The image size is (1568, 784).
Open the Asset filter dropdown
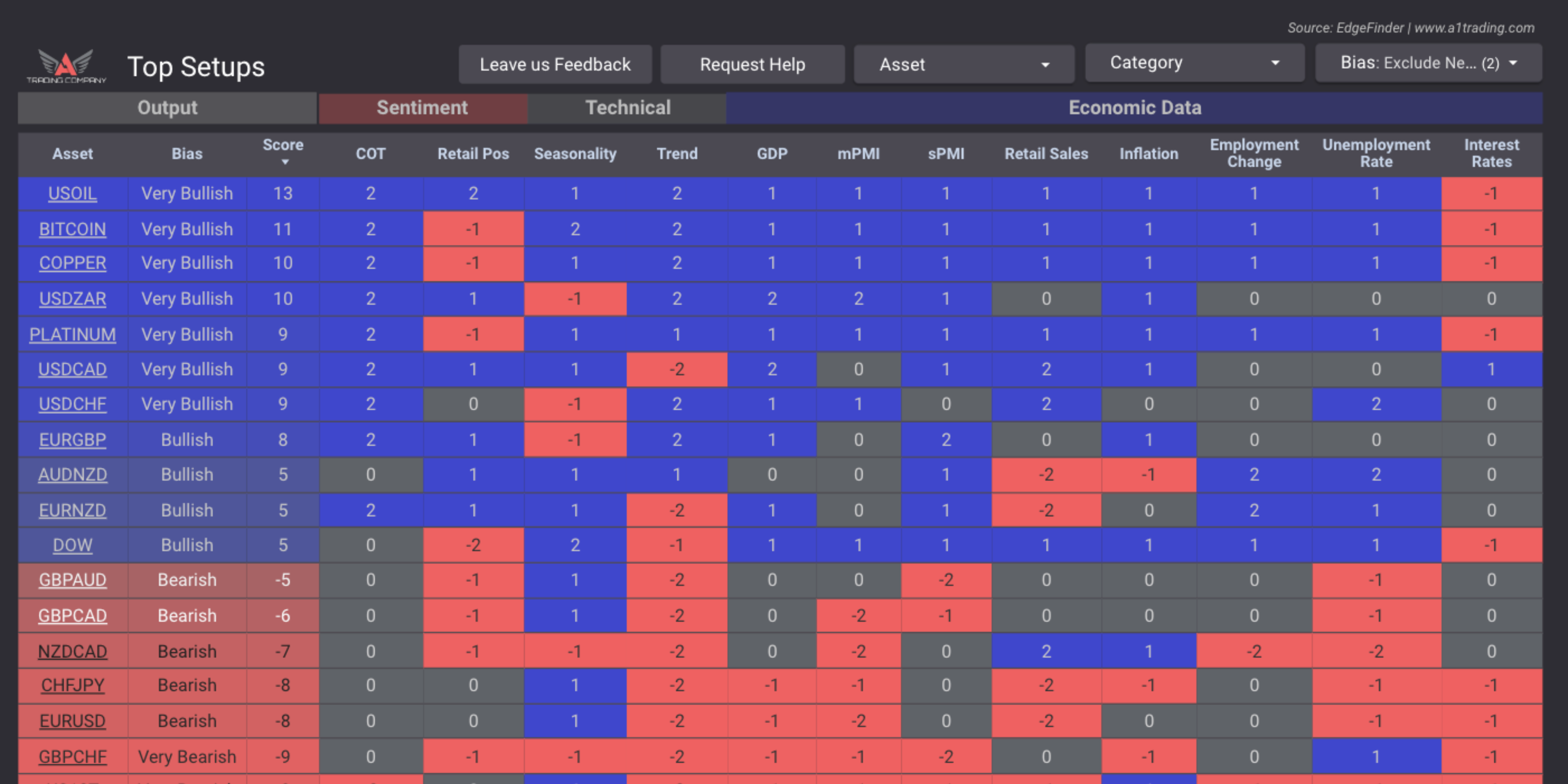(964, 64)
